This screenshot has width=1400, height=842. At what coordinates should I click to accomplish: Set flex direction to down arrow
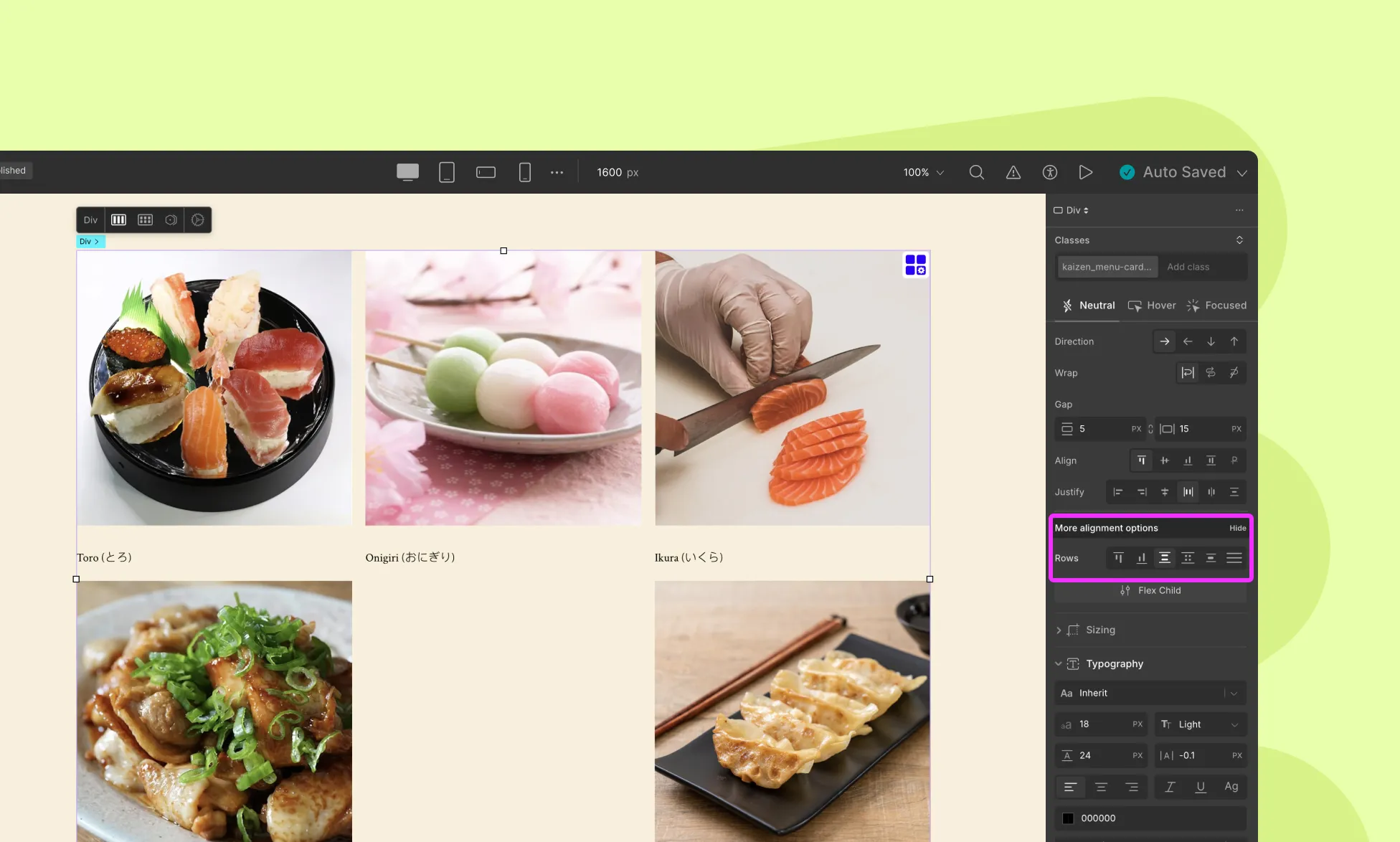[1211, 341]
